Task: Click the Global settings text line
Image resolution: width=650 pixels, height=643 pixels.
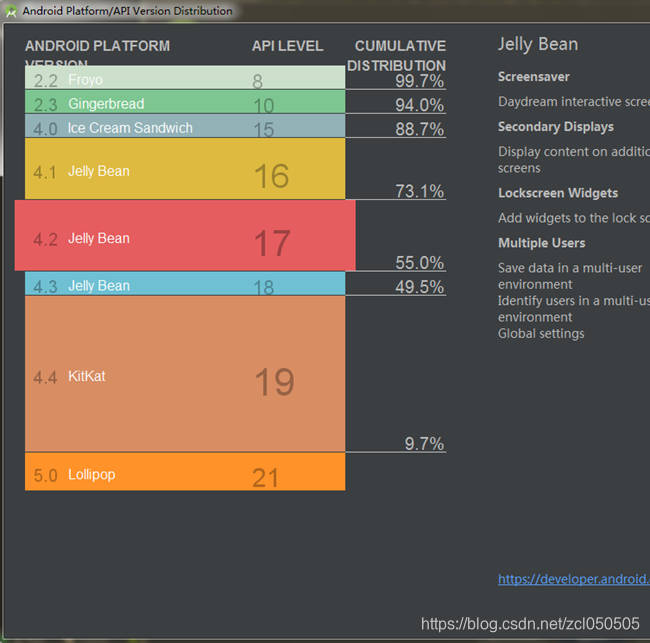Action: (541, 333)
